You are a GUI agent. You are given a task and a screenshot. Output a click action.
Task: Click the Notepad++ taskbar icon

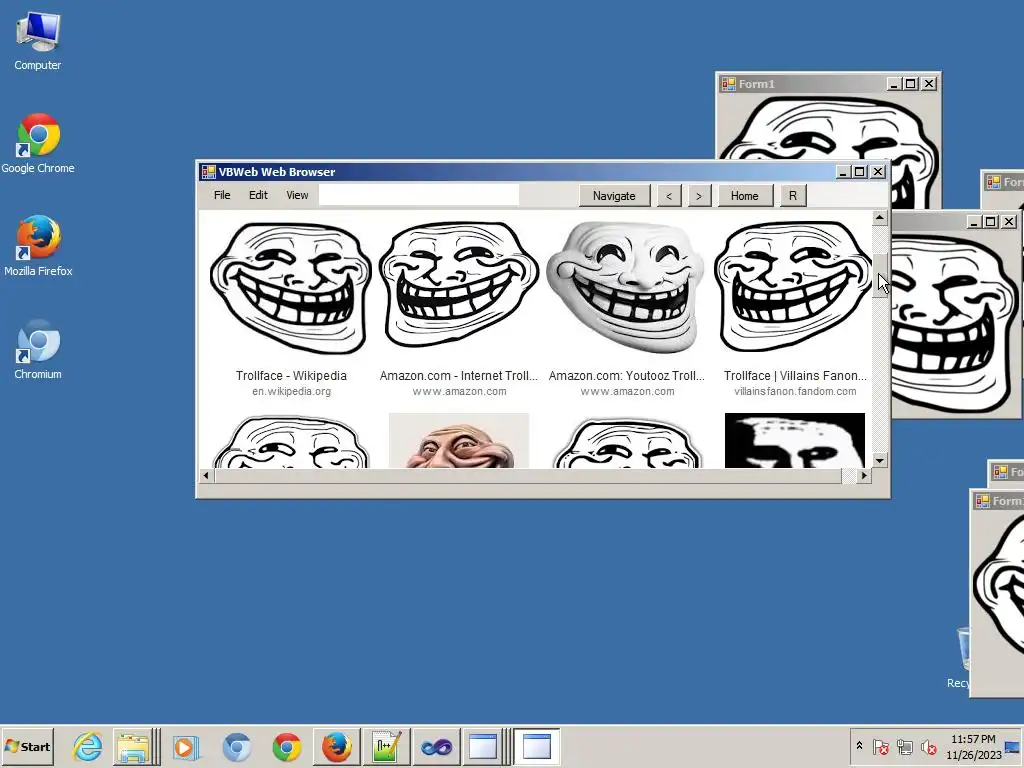pos(387,746)
